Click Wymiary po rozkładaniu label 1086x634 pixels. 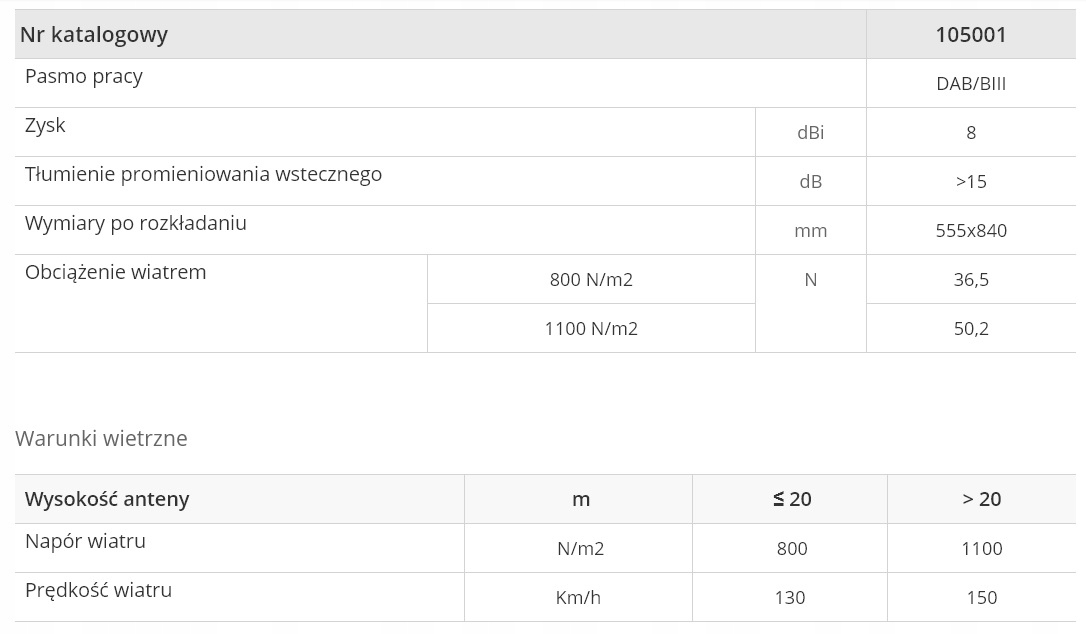(136, 224)
